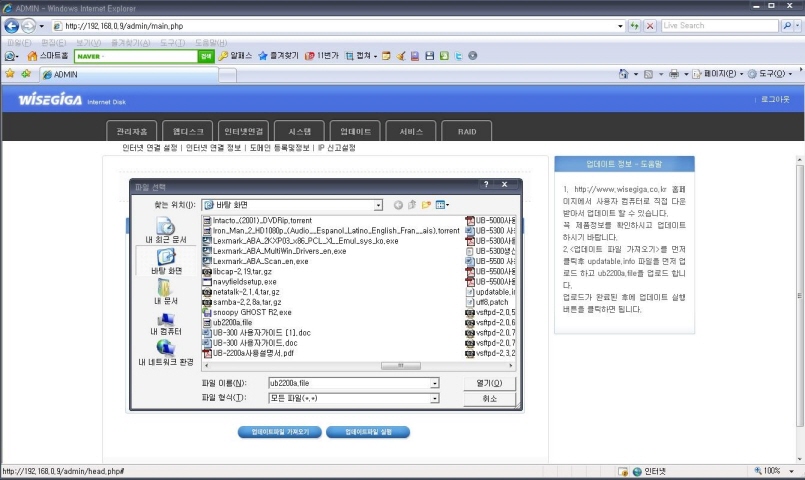Image resolution: width=805 pixels, height=480 pixels.
Task: Click the 로그아웃 link
Action: pyautogui.click(x=775, y=100)
